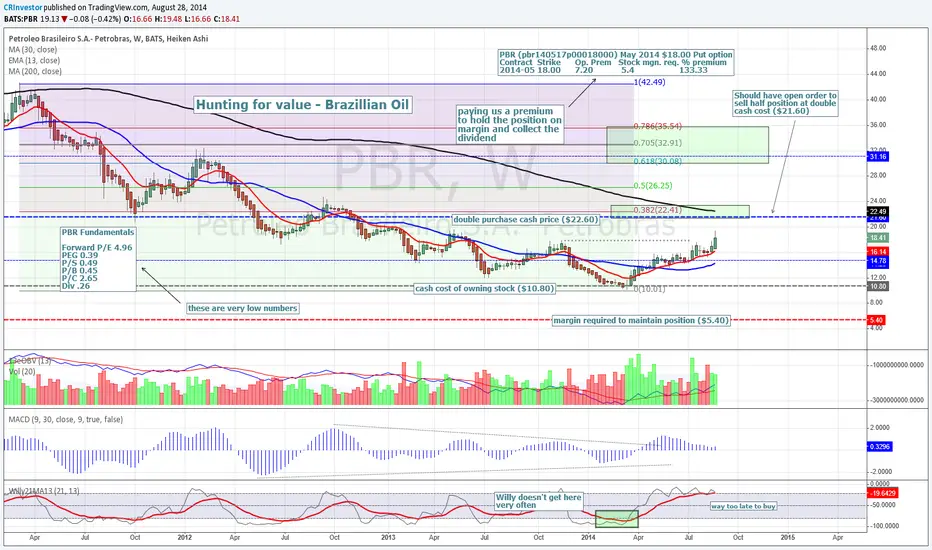
Task: Click 'double purchase cash price ($22.60)' label
Action: point(525,219)
